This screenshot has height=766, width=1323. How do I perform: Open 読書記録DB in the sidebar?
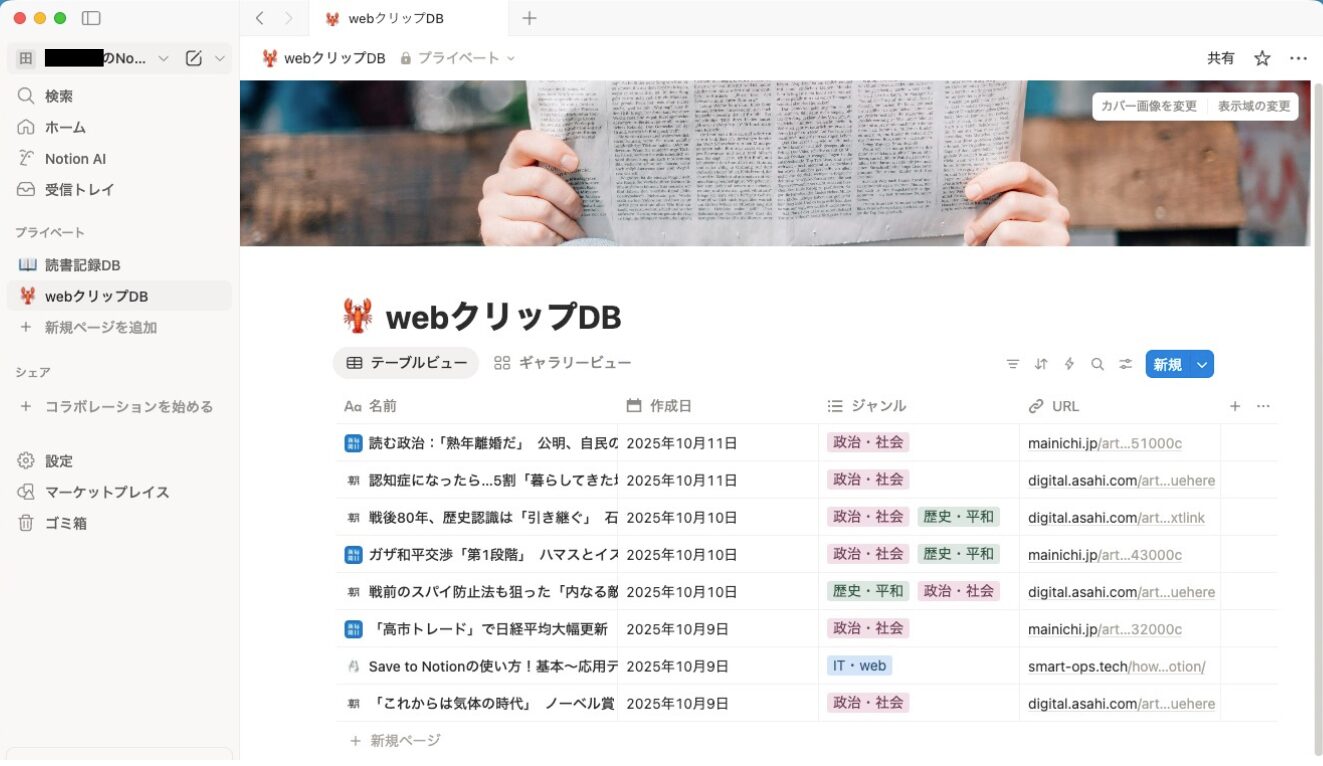[x=82, y=265]
